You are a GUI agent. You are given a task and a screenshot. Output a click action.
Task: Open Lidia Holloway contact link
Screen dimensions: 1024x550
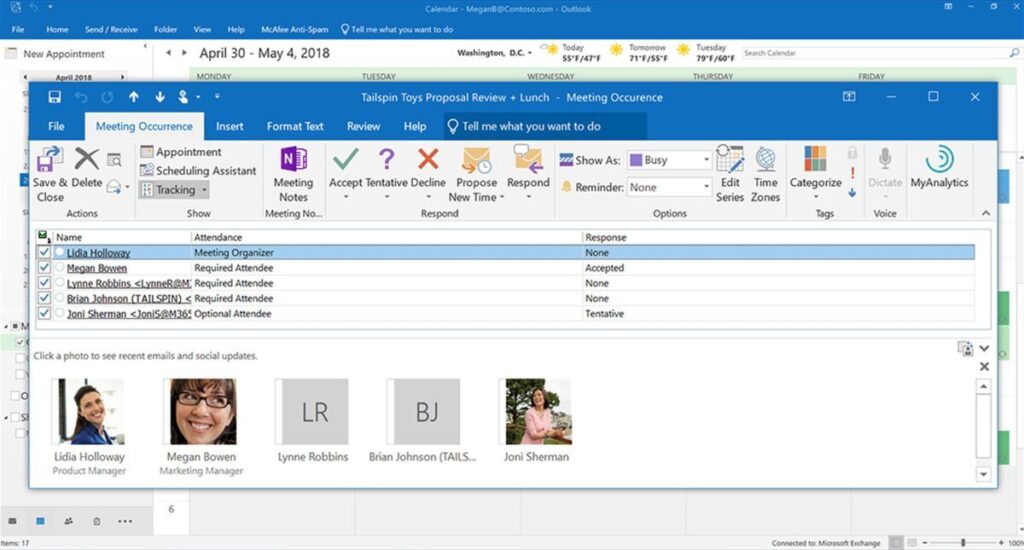click(98, 253)
